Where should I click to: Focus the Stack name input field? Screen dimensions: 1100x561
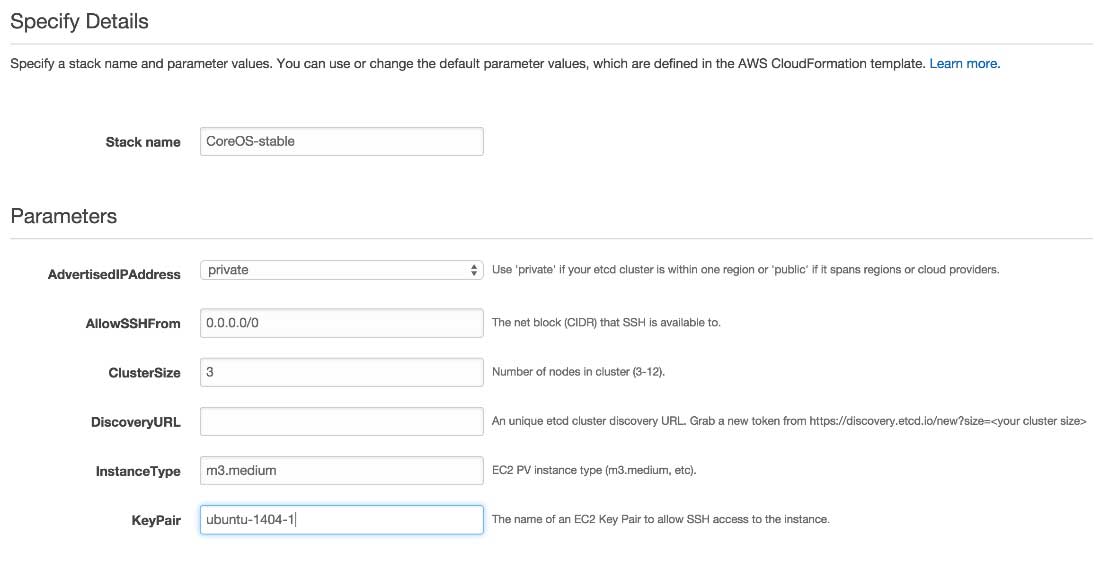pos(341,141)
